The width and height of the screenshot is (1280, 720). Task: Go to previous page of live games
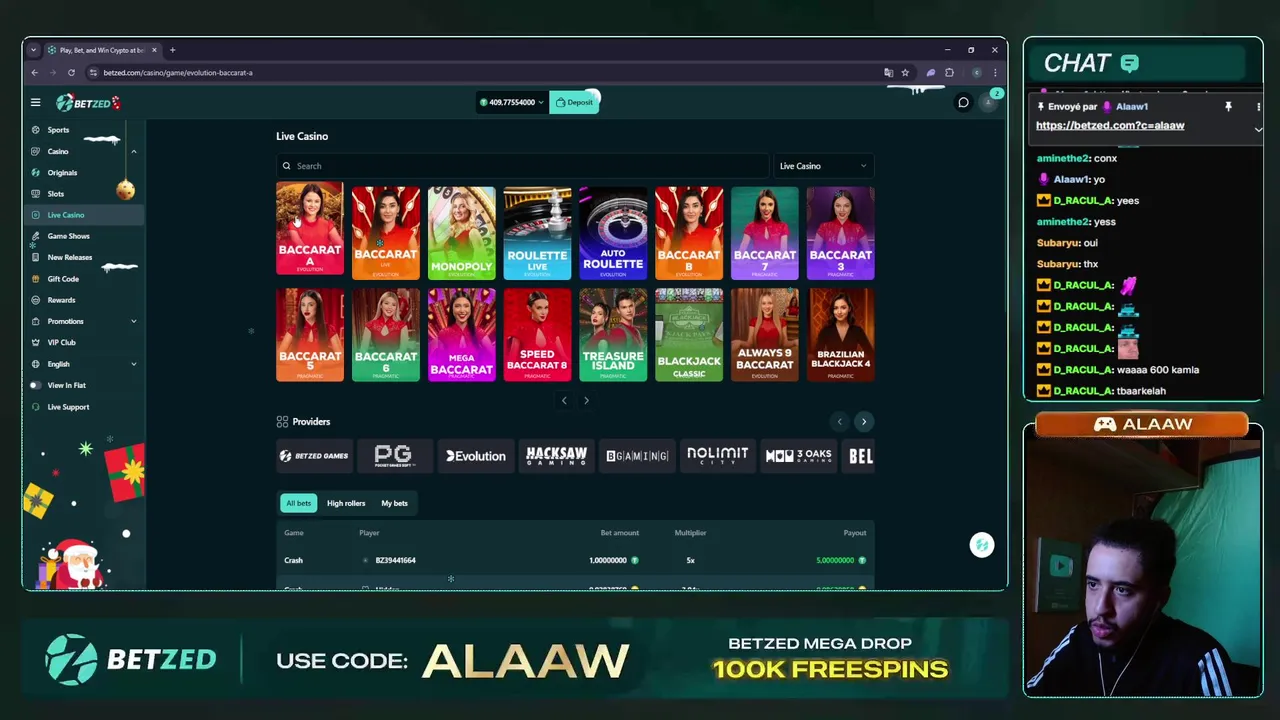click(564, 401)
